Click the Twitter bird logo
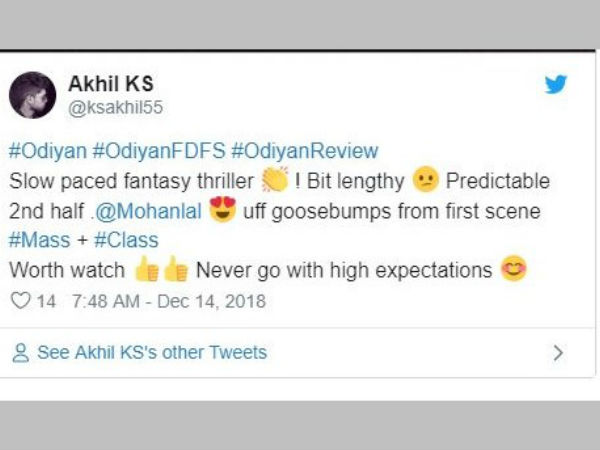600x450 pixels. (x=555, y=84)
